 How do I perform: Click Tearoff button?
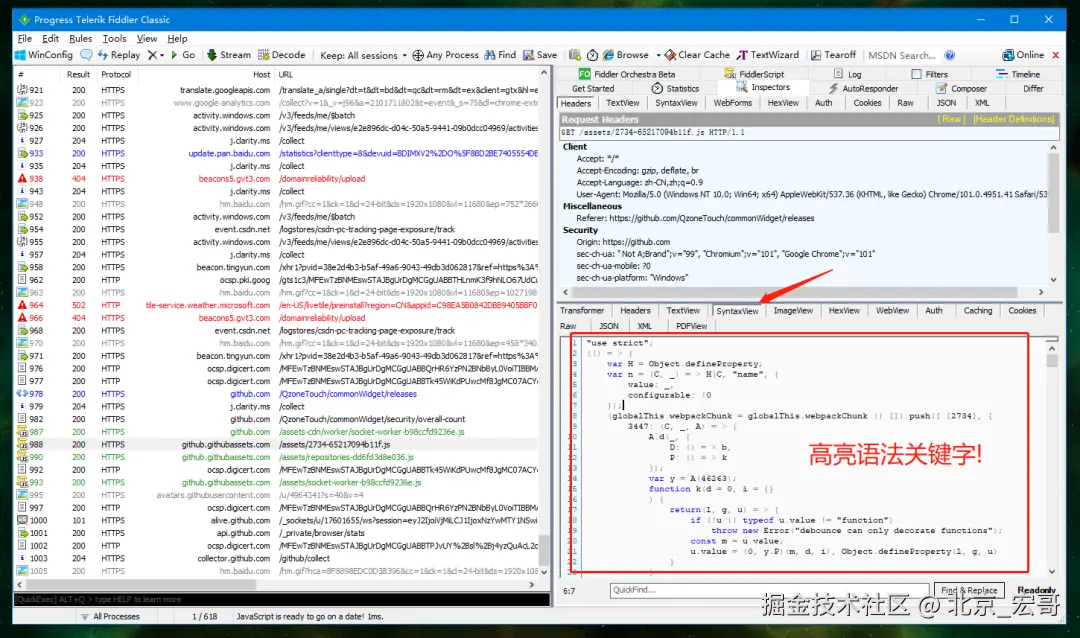[833, 55]
